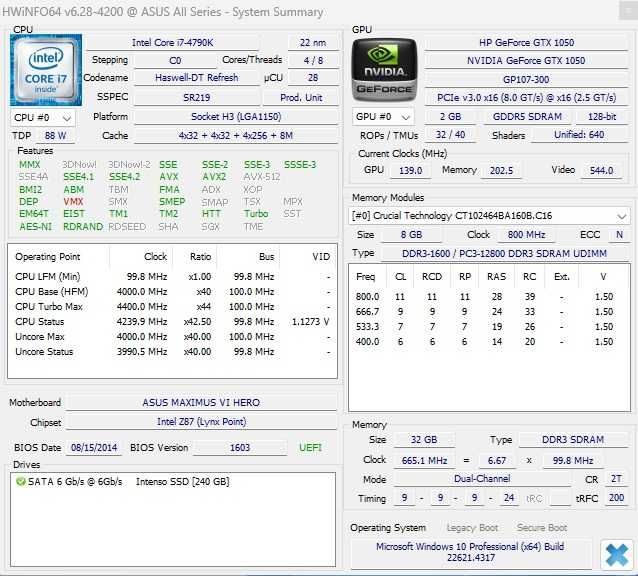Image resolution: width=638 pixels, height=576 pixels.
Task: Click the Unified: 640 shaders value
Action: (579, 135)
